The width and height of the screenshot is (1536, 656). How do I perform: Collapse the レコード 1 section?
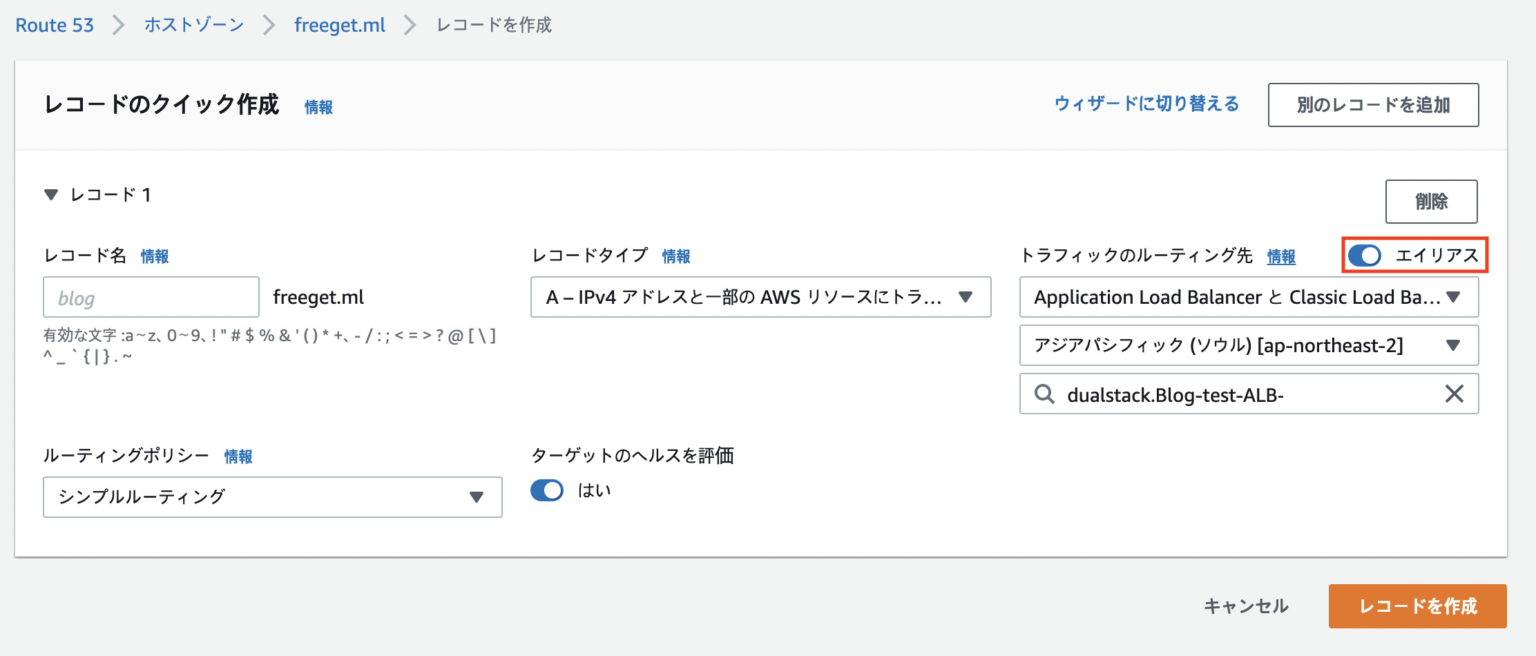point(51,195)
